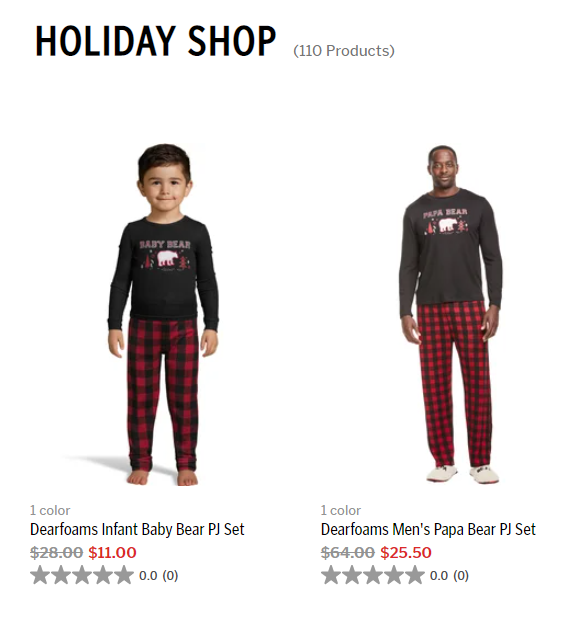The image size is (573, 620).
Task: Select fourth rating star under Papa Bear set
Action: coord(394,575)
